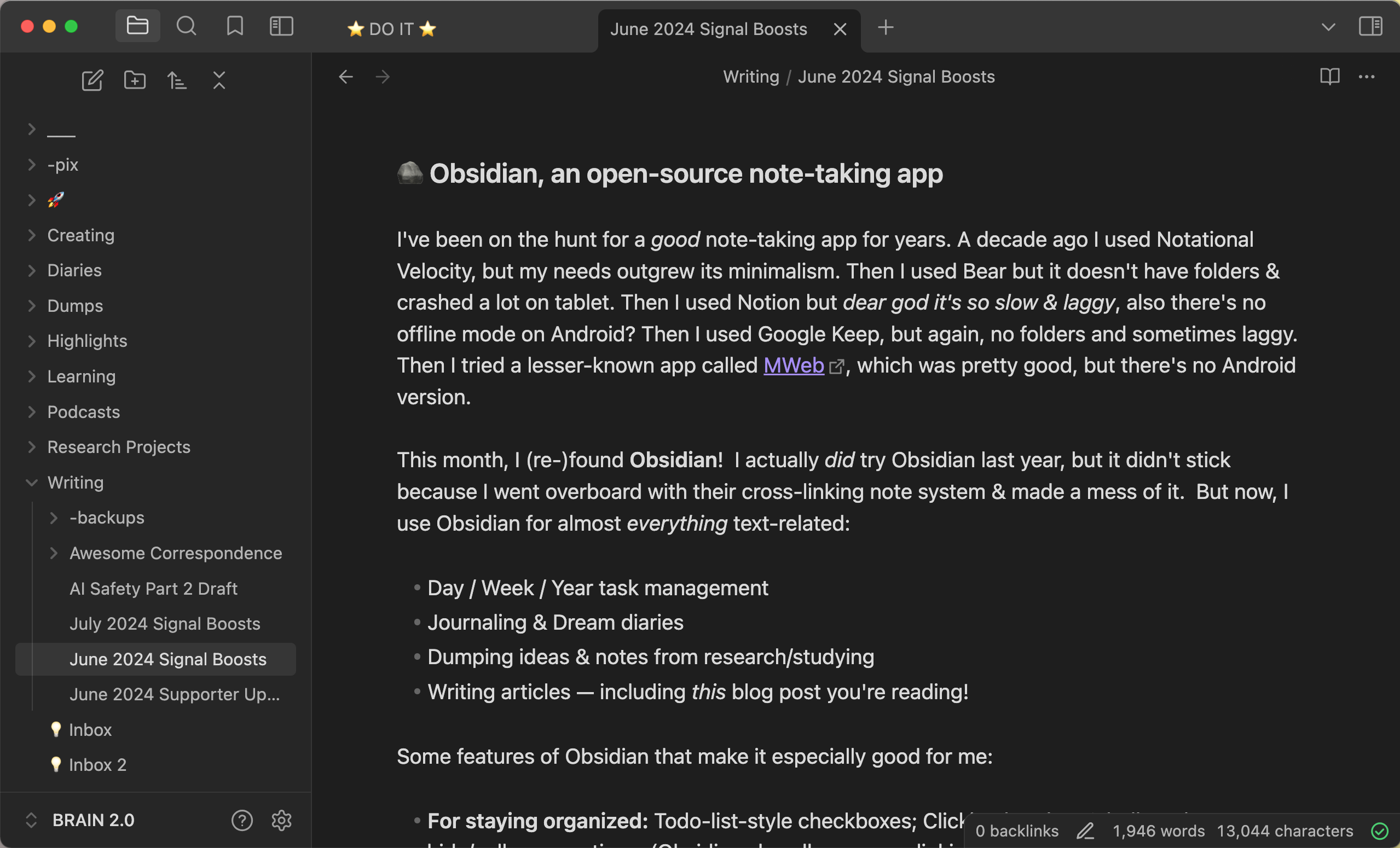The height and width of the screenshot is (848, 1400).
Task: Open the bookmarks pane icon
Action: (235, 26)
